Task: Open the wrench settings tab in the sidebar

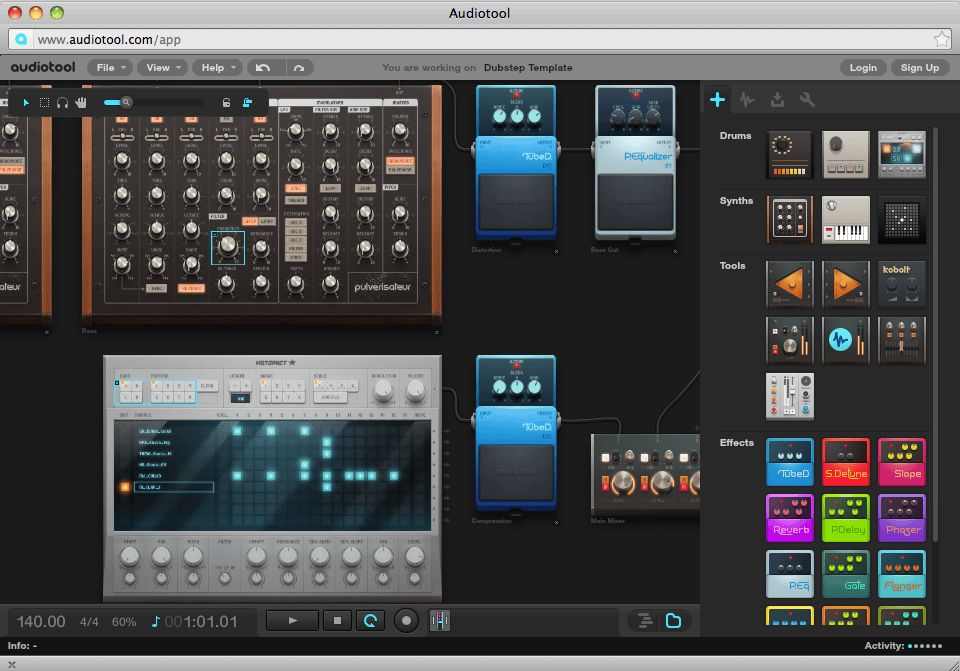Action: coord(806,99)
